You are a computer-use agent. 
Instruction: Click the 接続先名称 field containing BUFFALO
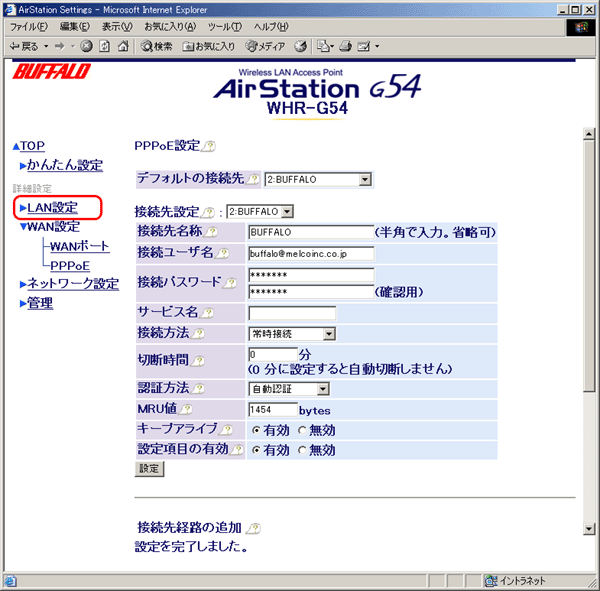click(x=311, y=232)
